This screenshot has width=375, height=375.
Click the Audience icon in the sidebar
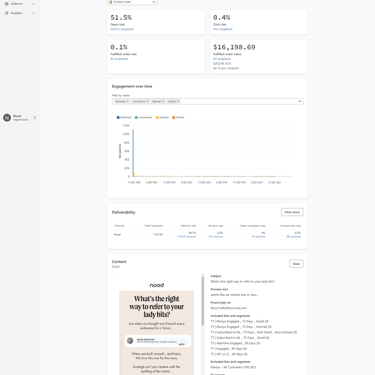[6, 4]
